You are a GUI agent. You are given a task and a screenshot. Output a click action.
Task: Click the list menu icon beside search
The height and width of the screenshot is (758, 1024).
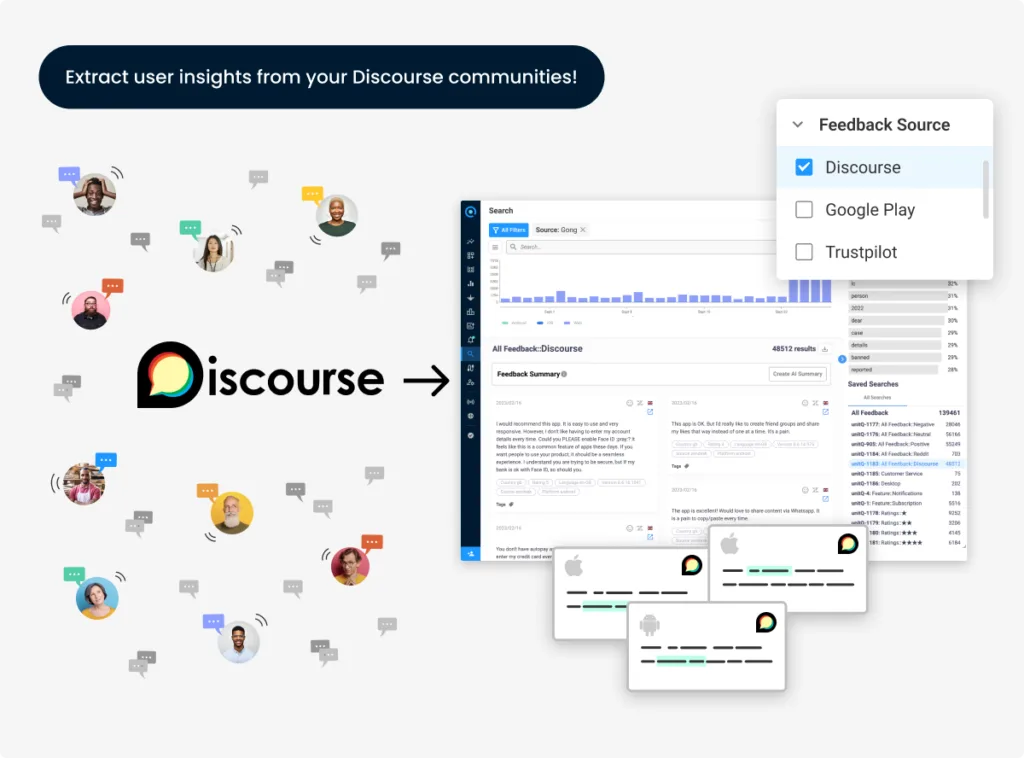pos(495,247)
